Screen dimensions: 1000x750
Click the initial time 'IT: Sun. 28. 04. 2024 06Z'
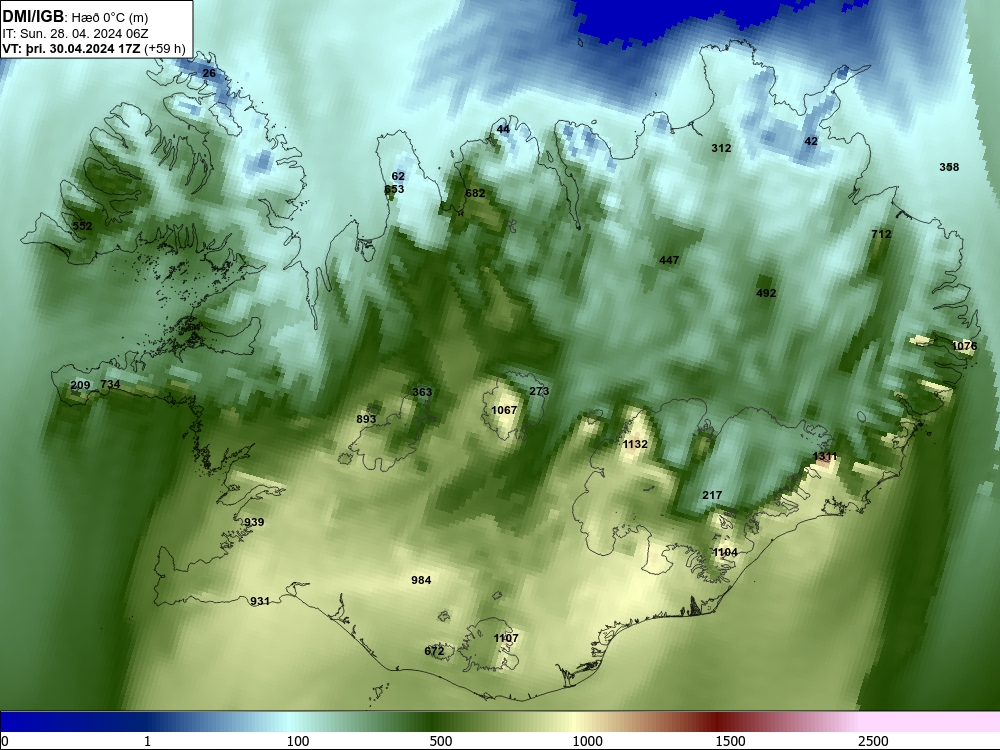(x=75, y=34)
